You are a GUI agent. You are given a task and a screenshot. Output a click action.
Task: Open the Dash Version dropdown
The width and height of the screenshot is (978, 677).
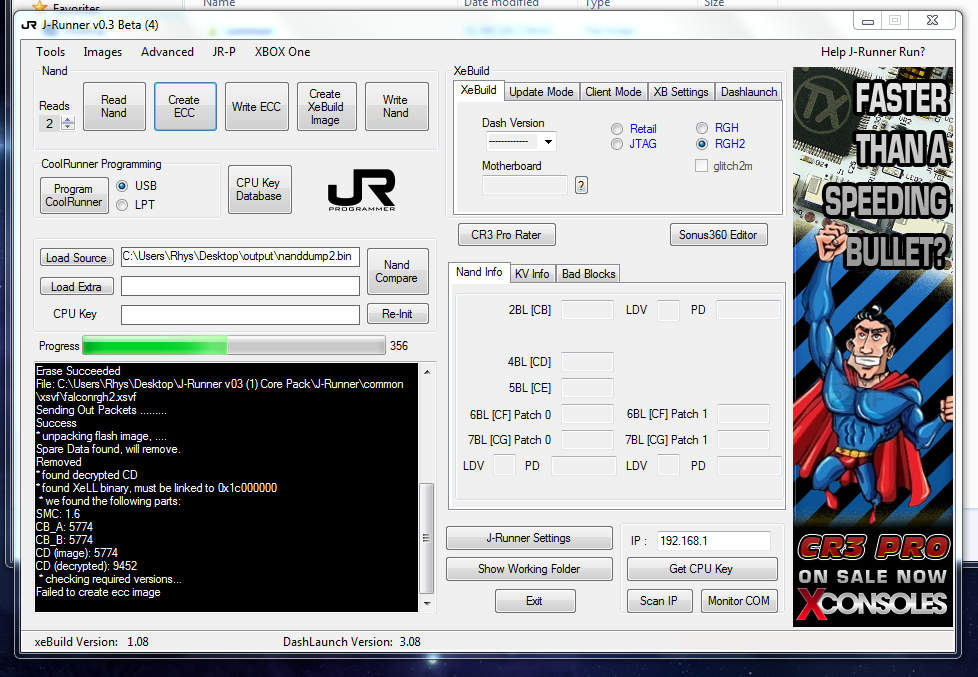[x=548, y=142]
